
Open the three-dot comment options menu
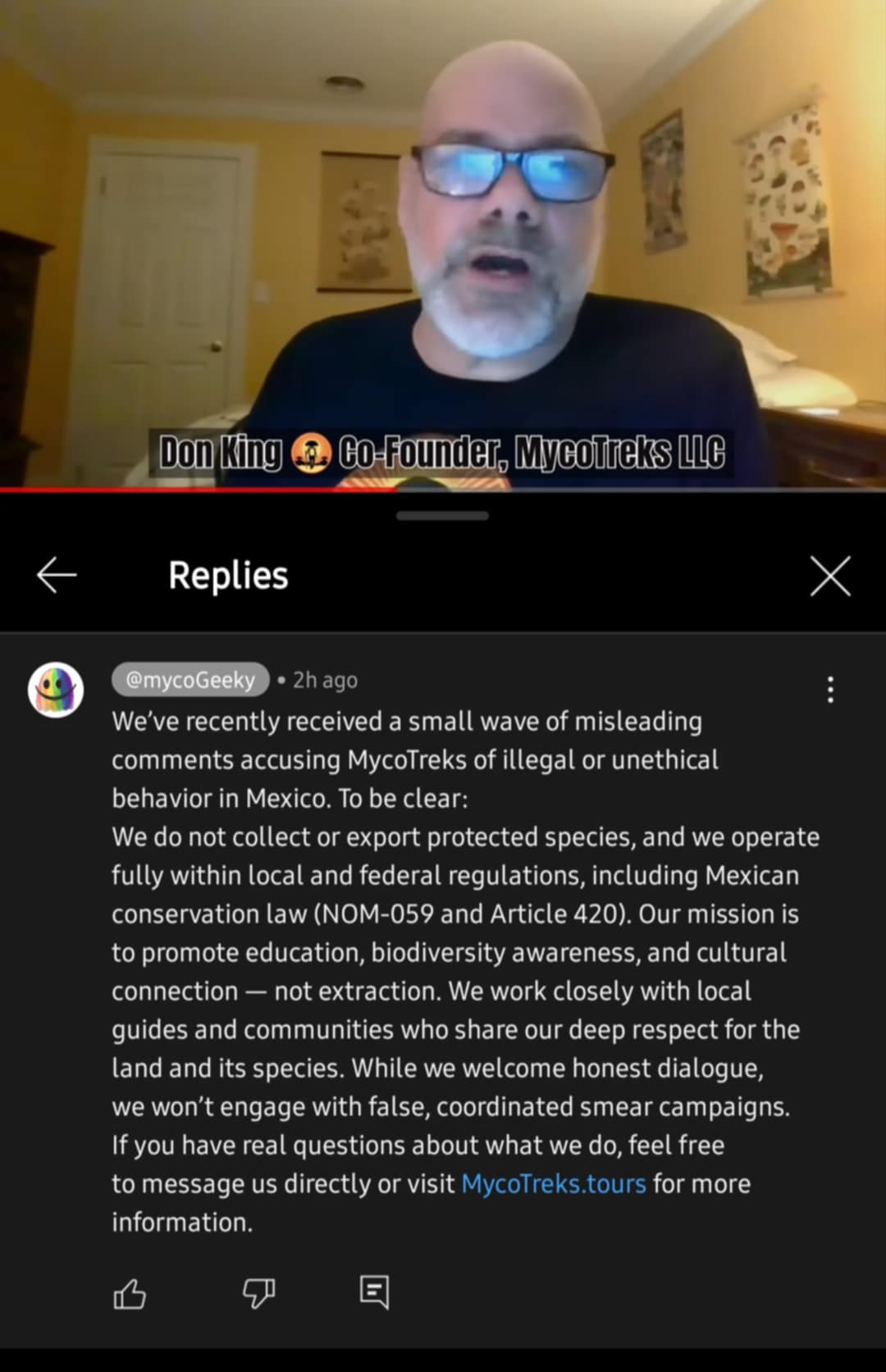coord(830,690)
